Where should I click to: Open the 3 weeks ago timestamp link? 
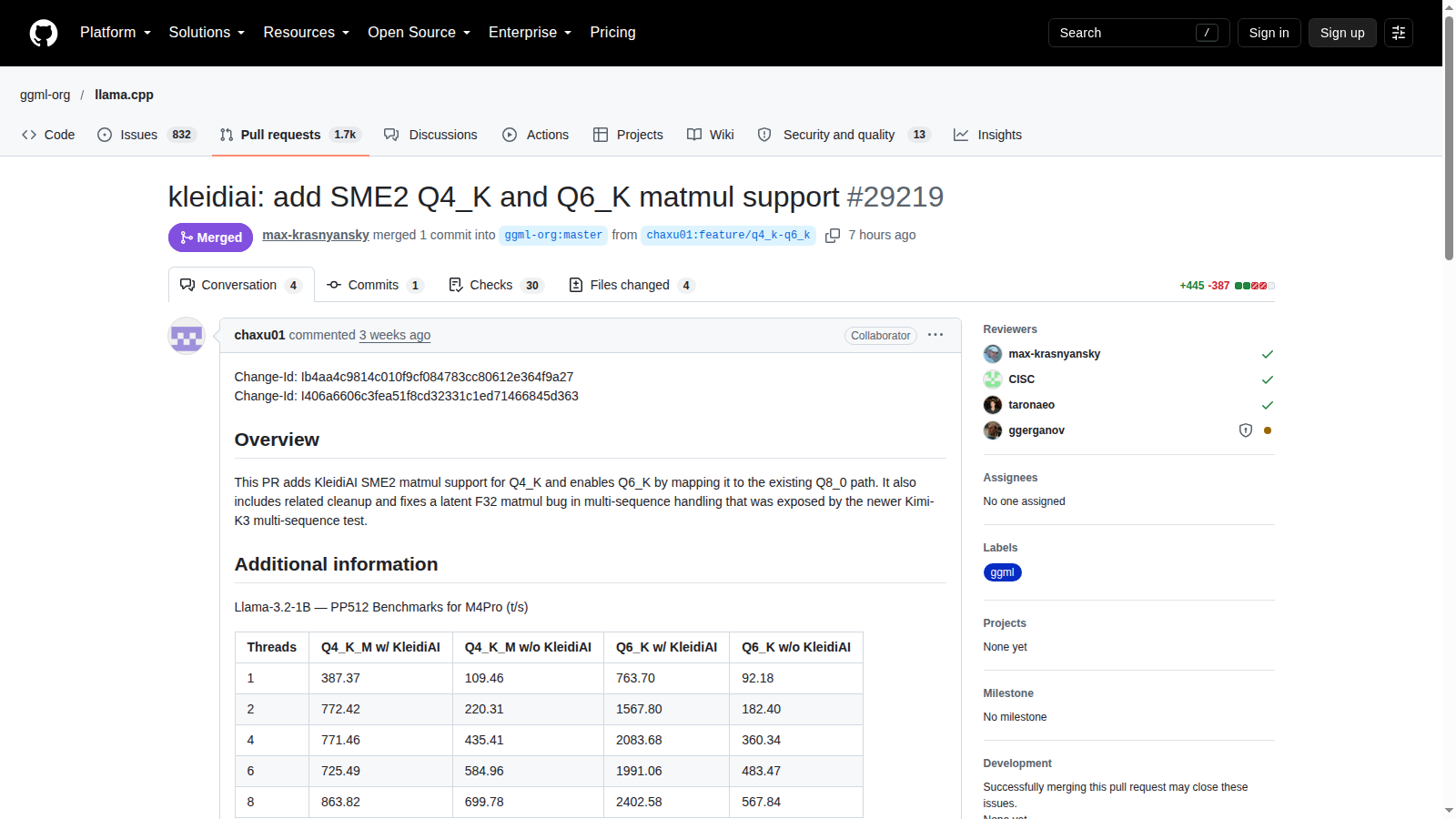[x=395, y=336]
